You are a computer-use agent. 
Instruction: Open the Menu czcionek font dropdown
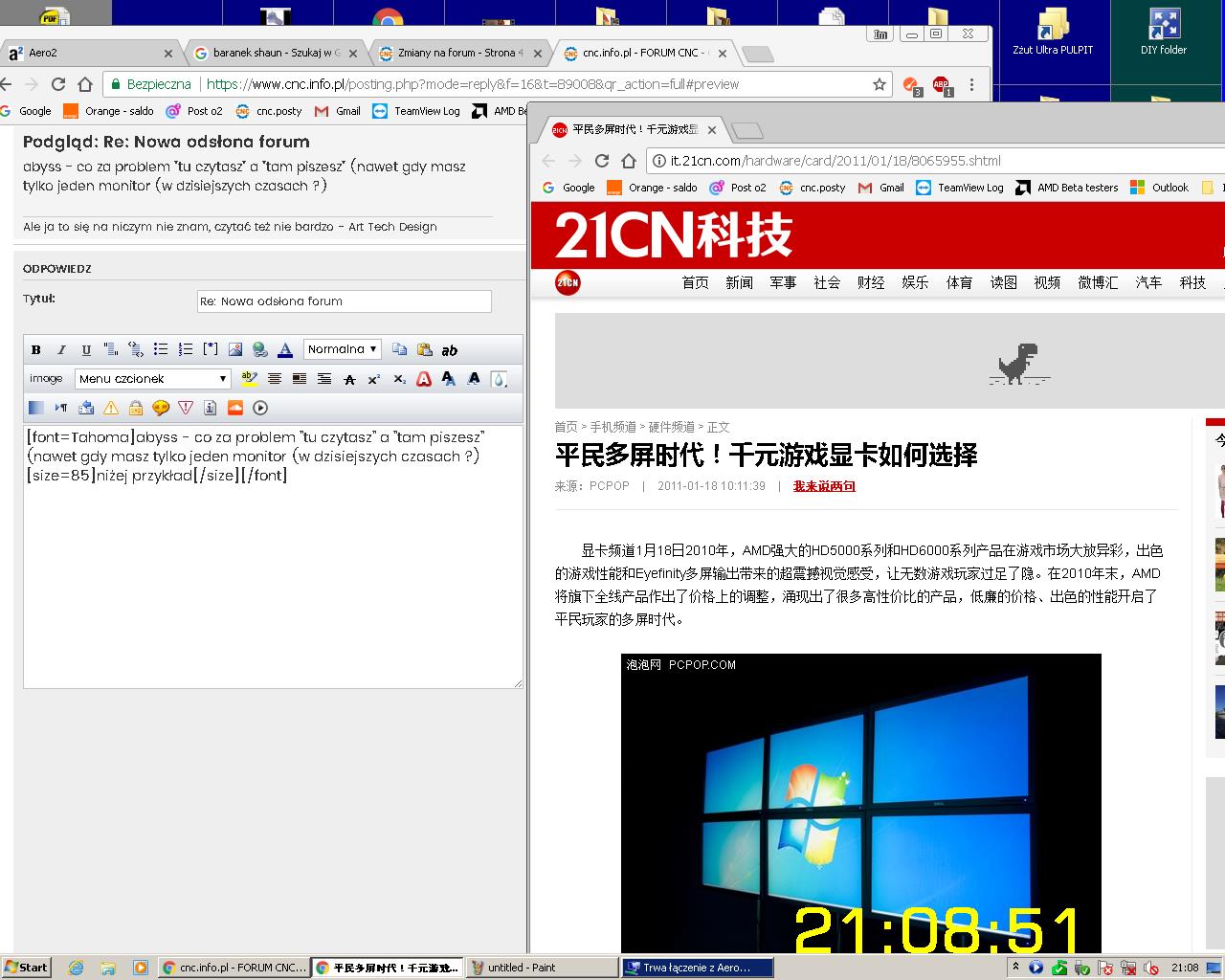(153, 379)
